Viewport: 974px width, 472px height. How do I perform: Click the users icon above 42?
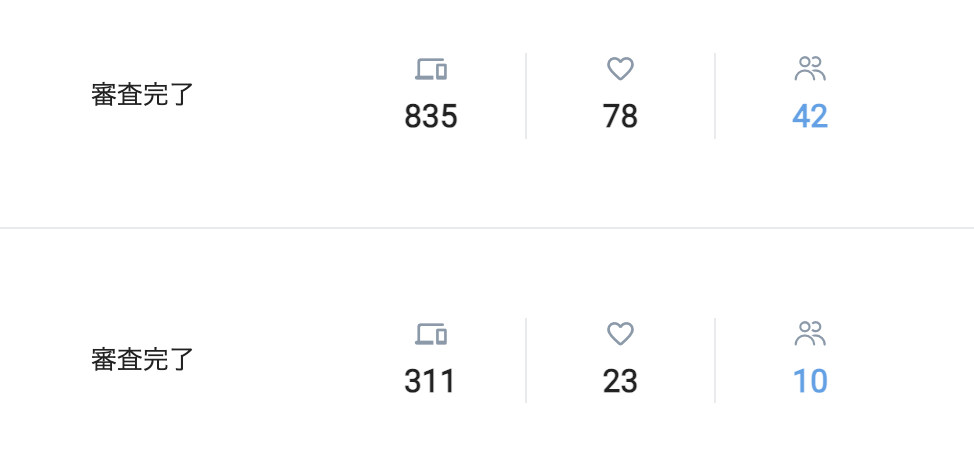point(810,69)
